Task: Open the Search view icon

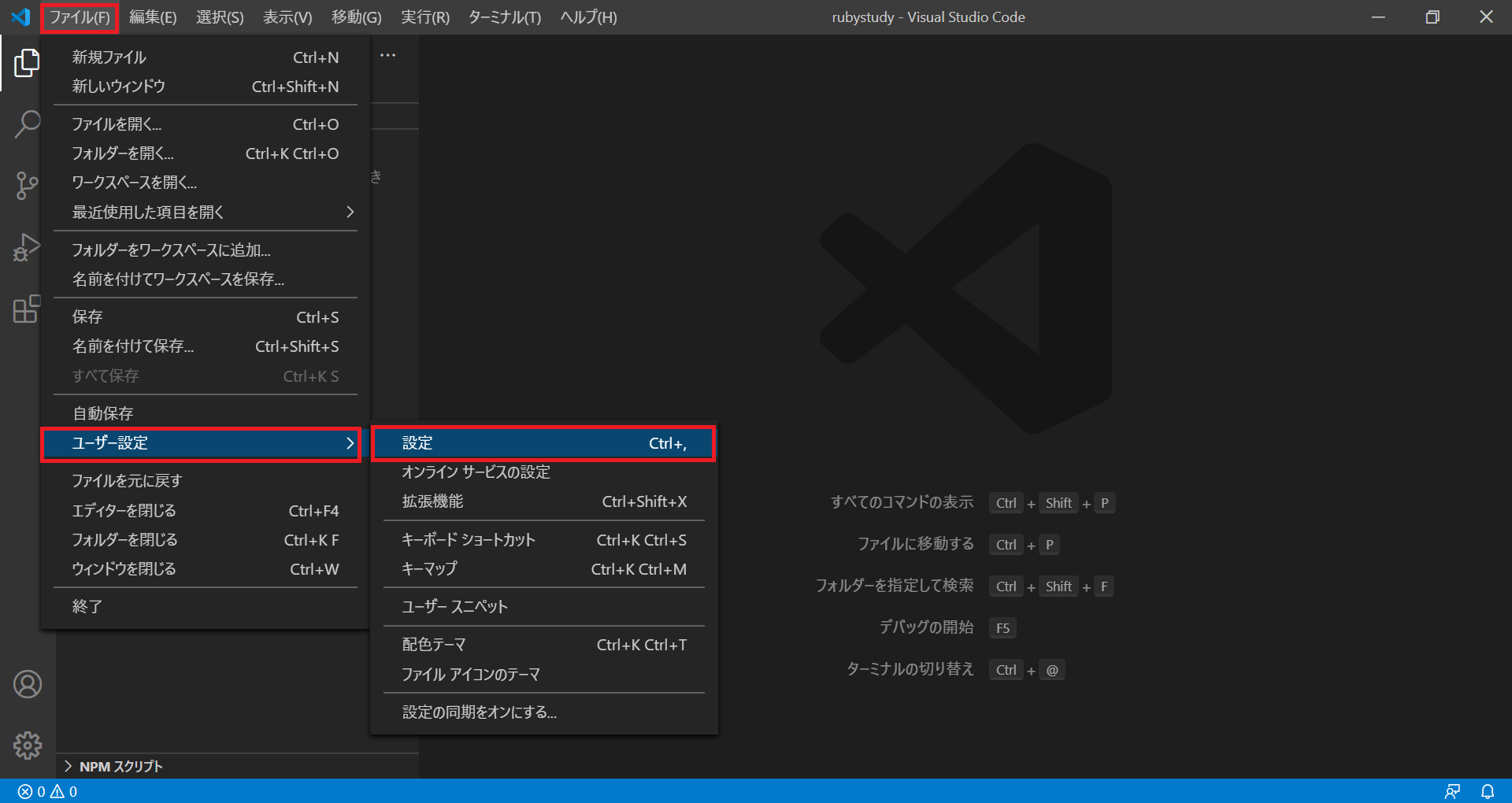Action: (27, 124)
